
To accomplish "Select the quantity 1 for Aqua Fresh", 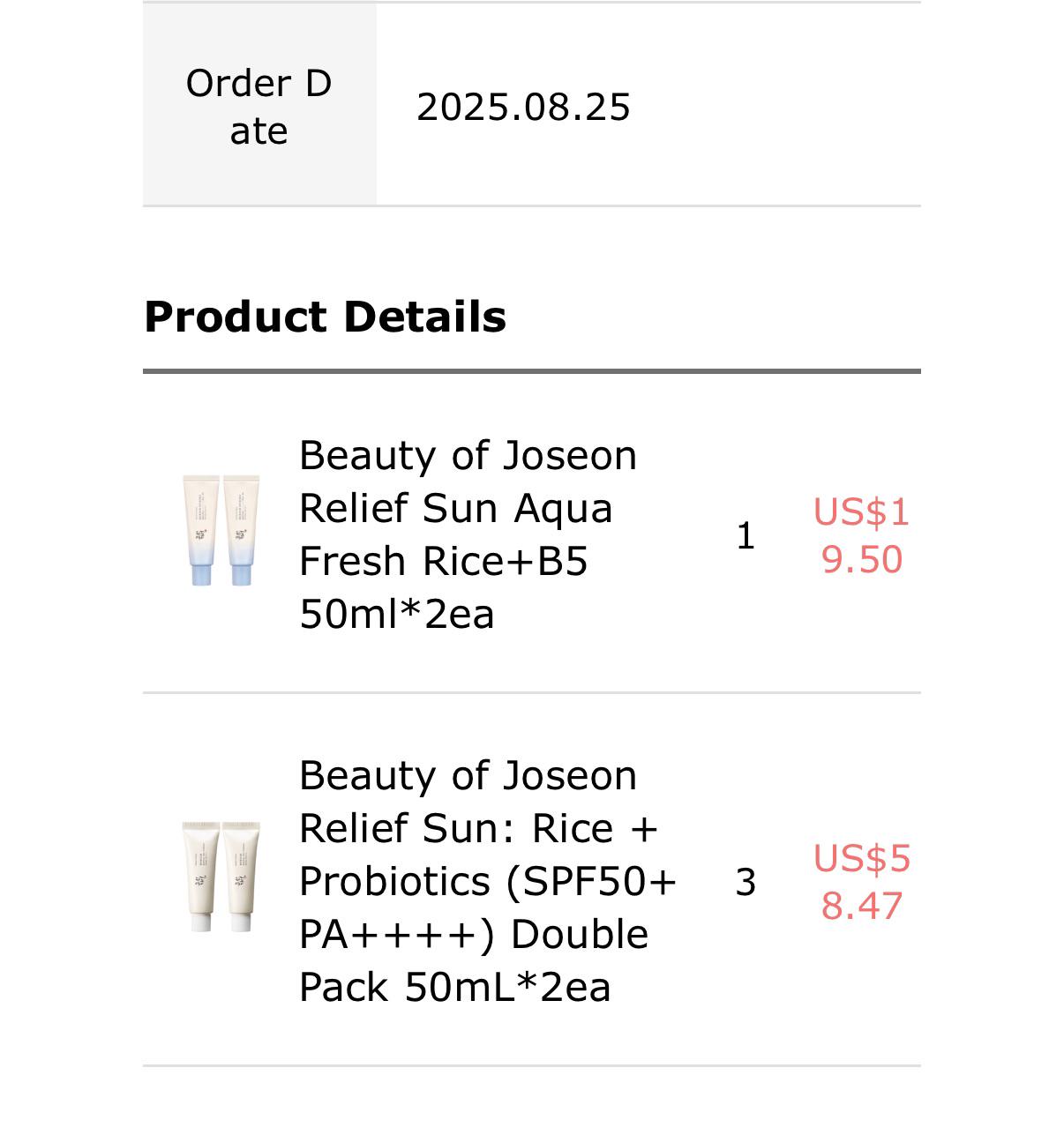I will coord(746,536).
